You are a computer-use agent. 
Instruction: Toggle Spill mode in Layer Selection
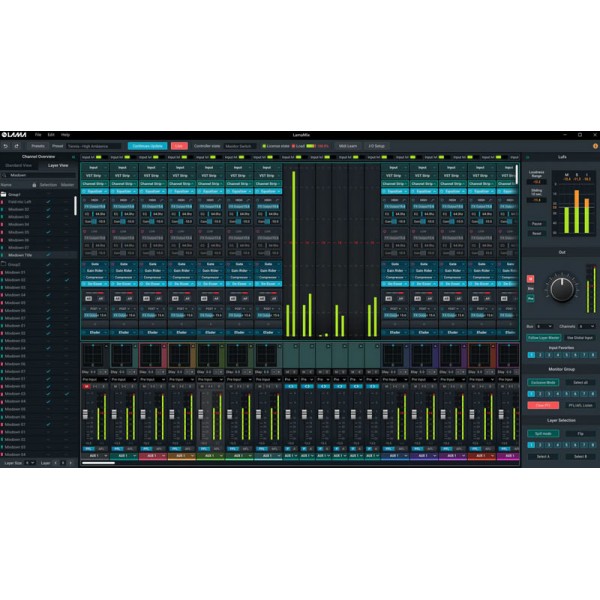pos(543,434)
